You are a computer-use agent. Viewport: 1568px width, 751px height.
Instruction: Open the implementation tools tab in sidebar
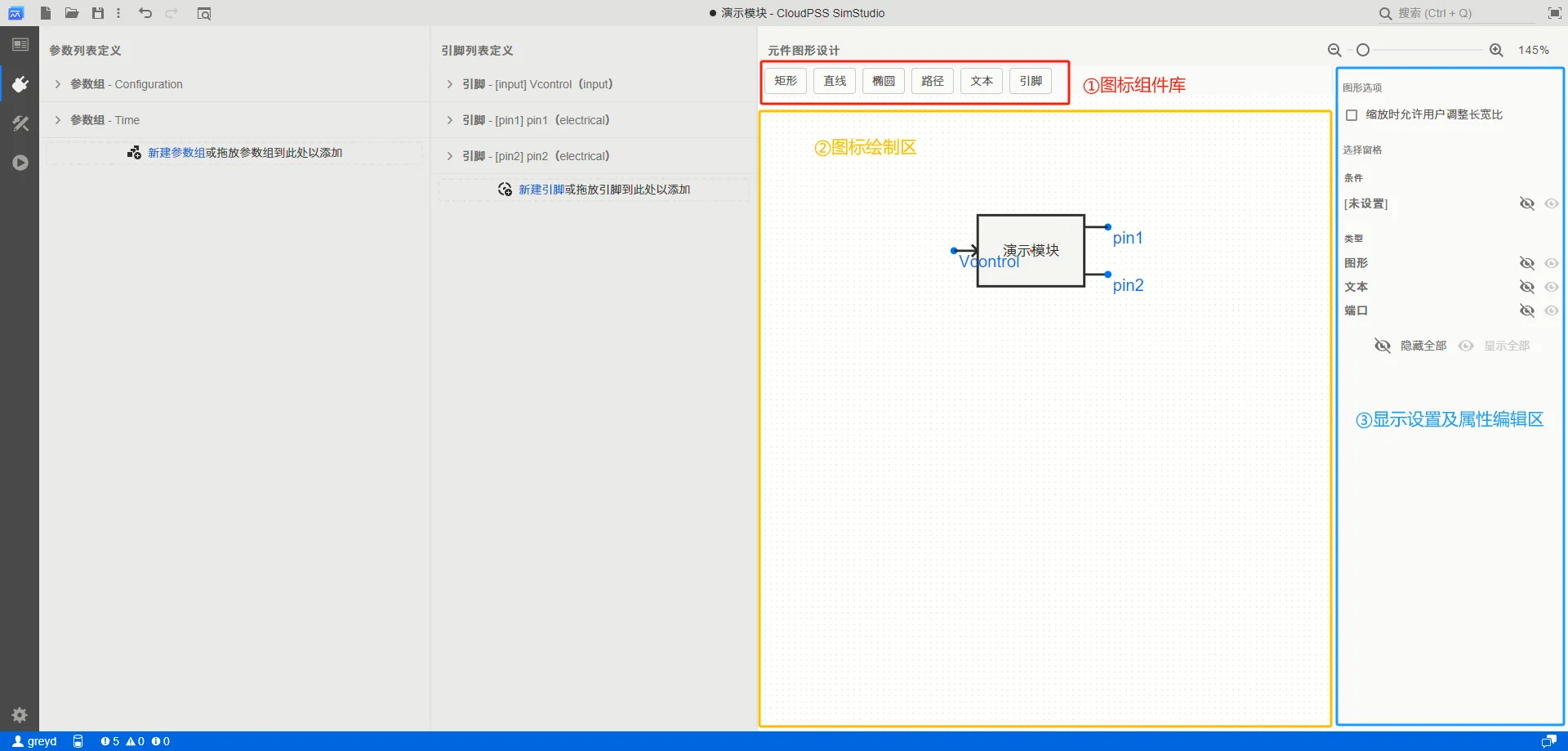(20, 123)
